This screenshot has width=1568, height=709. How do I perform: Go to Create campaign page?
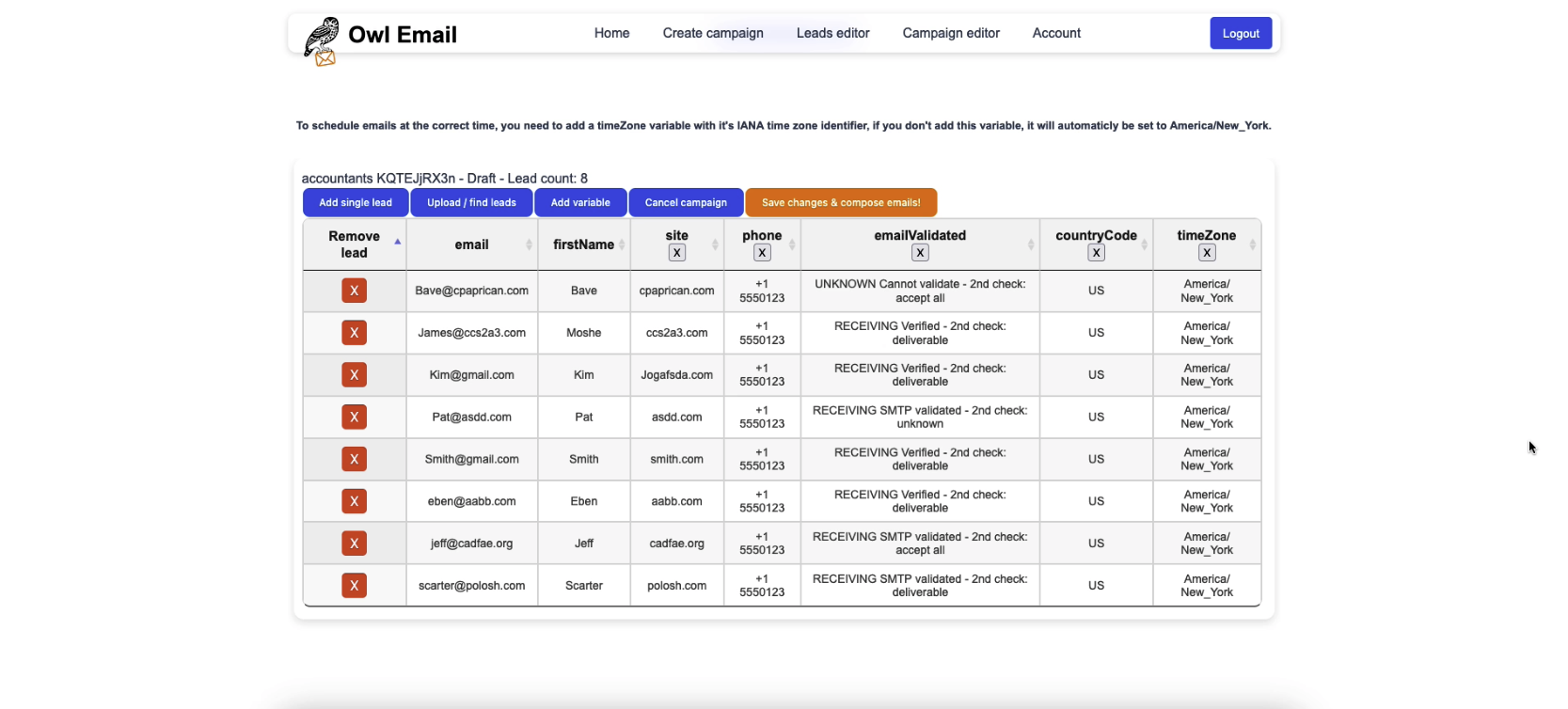tap(713, 33)
